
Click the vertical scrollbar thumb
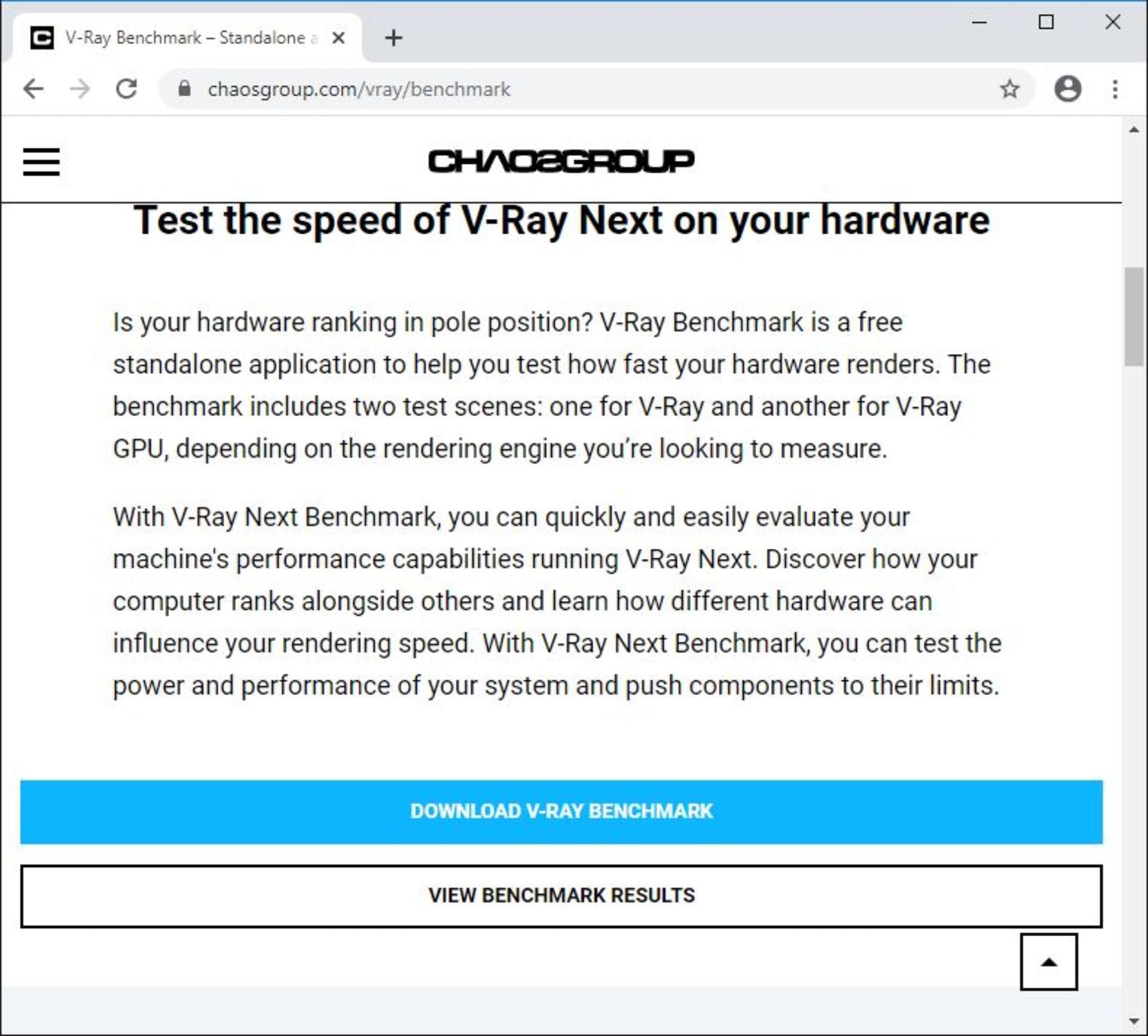pos(1134,316)
